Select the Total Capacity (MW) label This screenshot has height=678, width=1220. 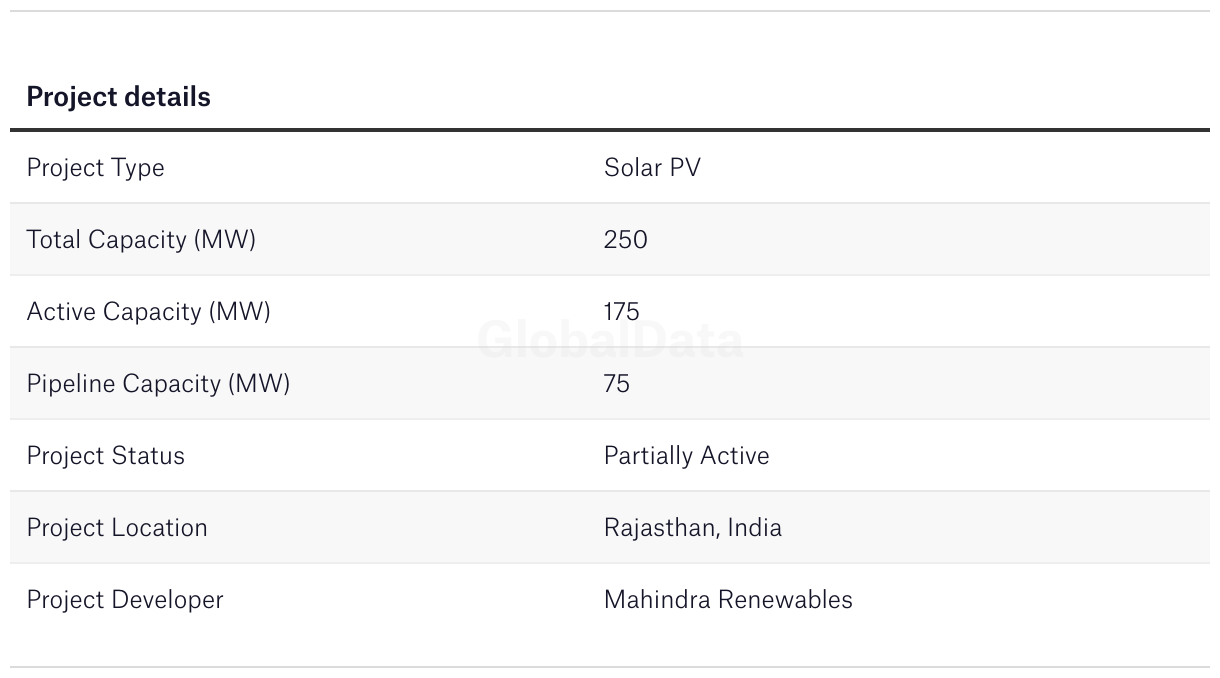(x=141, y=240)
